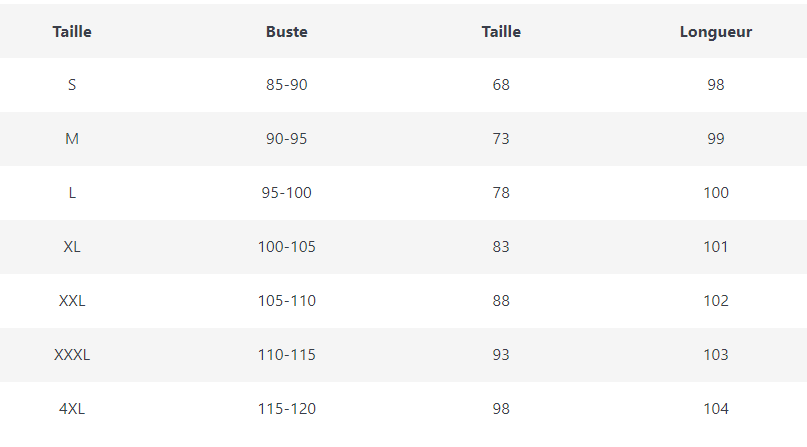Image resolution: width=807 pixels, height=447 pixels.
Task: Click waist value 93 in XXXL row
Action: coord(501,355)
